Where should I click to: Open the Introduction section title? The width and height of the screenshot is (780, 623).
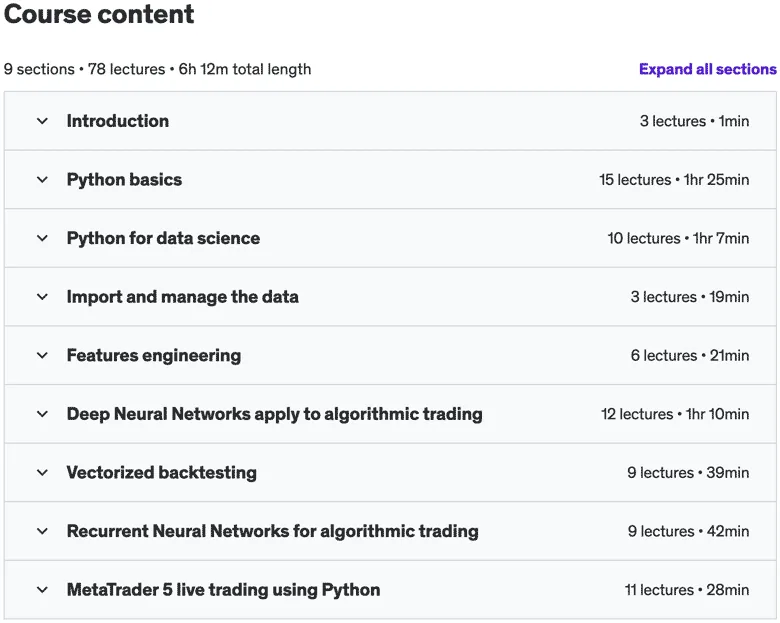(118, 121)
